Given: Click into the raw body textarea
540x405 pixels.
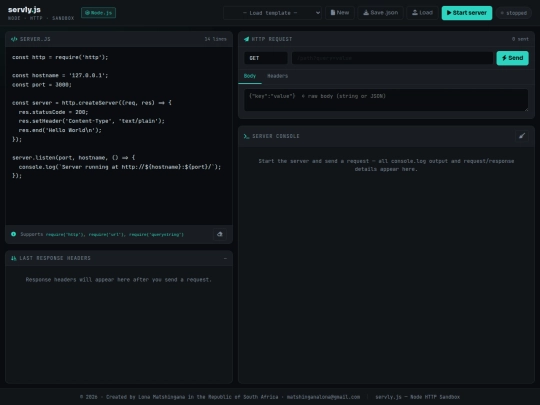Looking at the screenshot, I should tap(386, 100).
